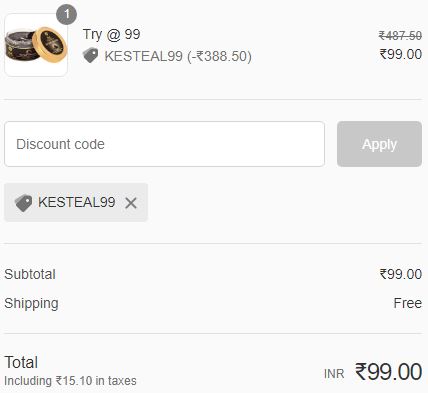
Task: Click the Including ₹15.10 in taxes note
Action: [70, 381]
